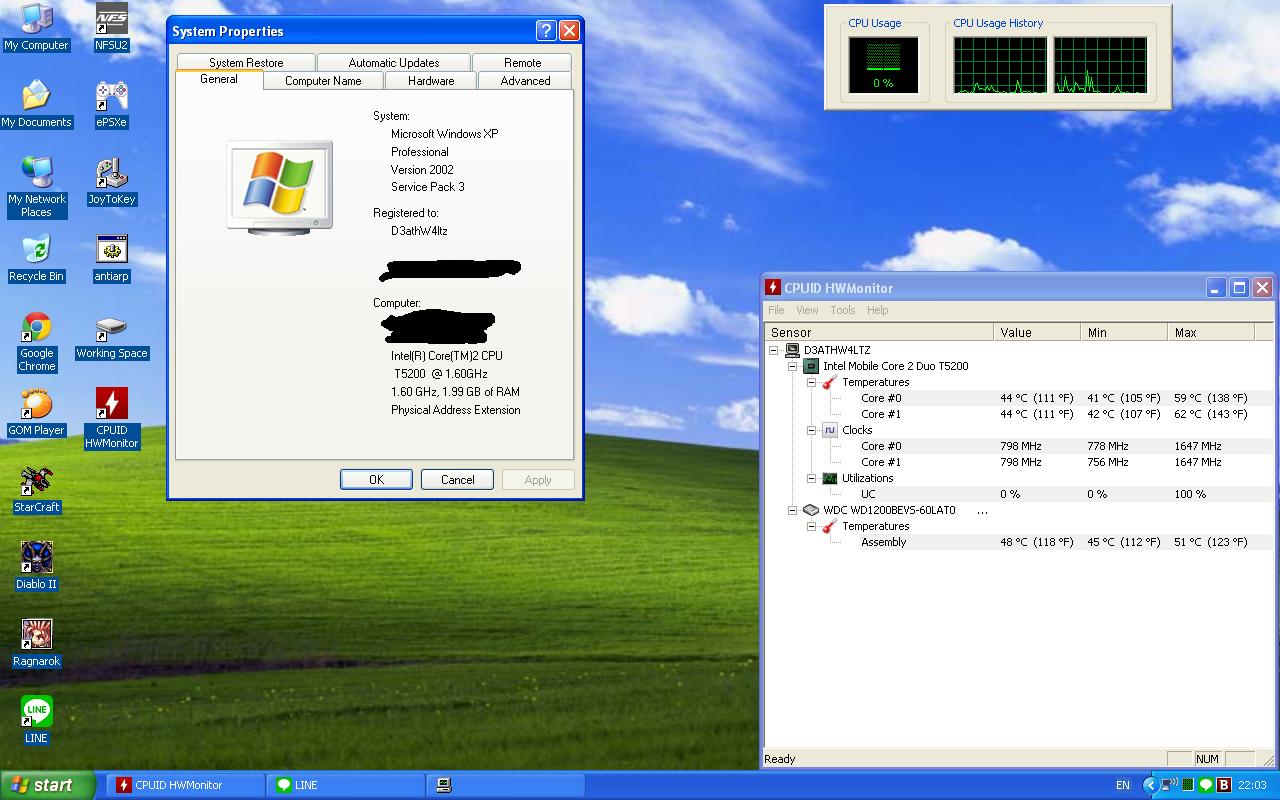Open My Documents folder icon
Image resolution: width=1280 pixels, height=800 pixels.
point(36,104)
